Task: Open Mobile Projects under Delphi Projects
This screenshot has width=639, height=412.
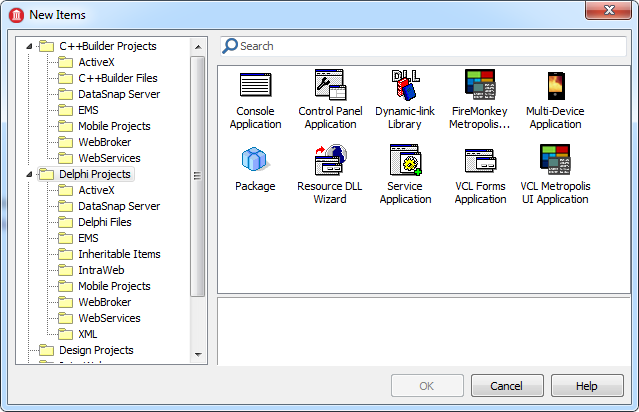Action: [x=104, y=286]
